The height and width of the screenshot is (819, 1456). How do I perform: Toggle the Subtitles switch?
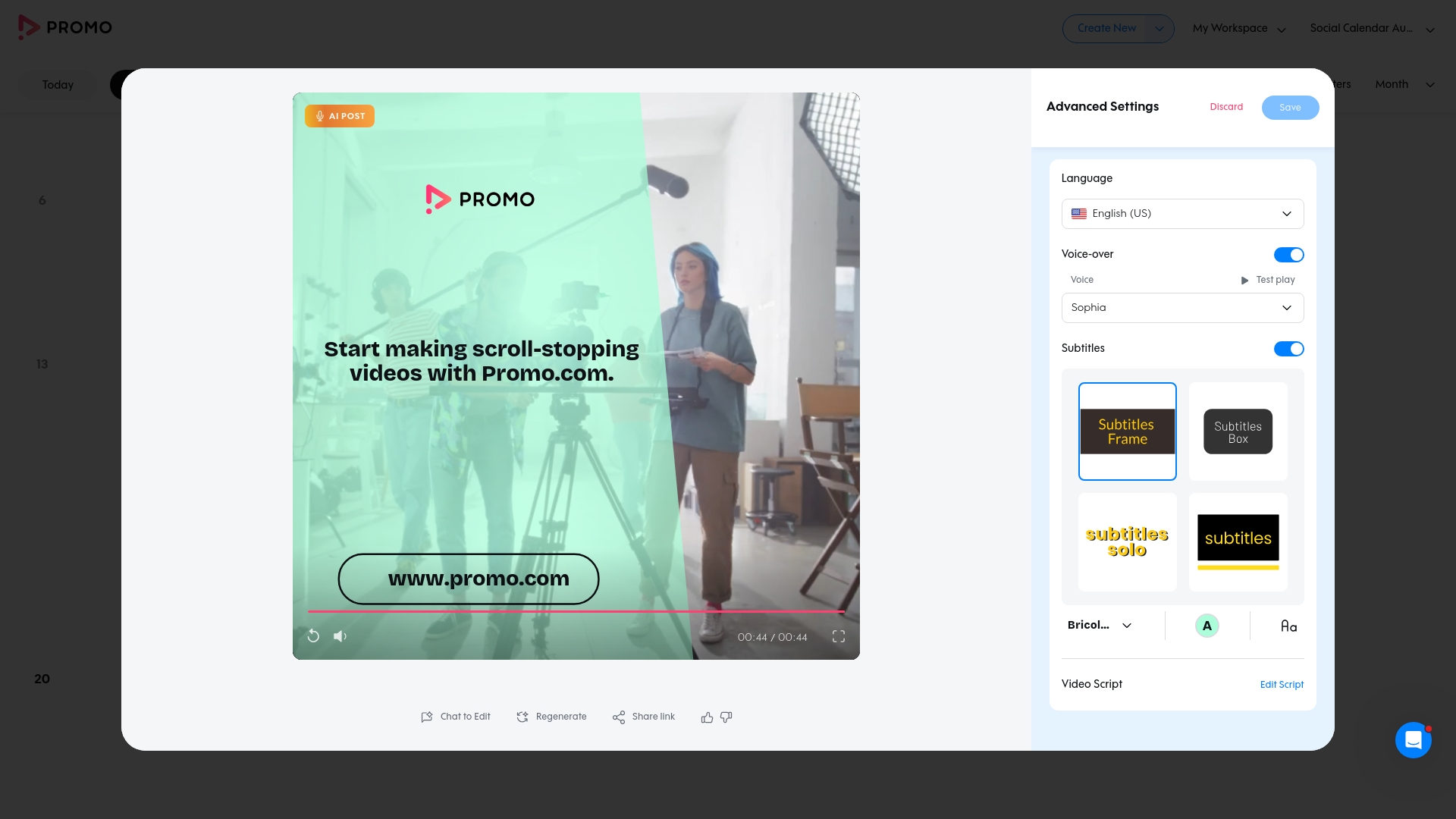[x=1288, y=349]
